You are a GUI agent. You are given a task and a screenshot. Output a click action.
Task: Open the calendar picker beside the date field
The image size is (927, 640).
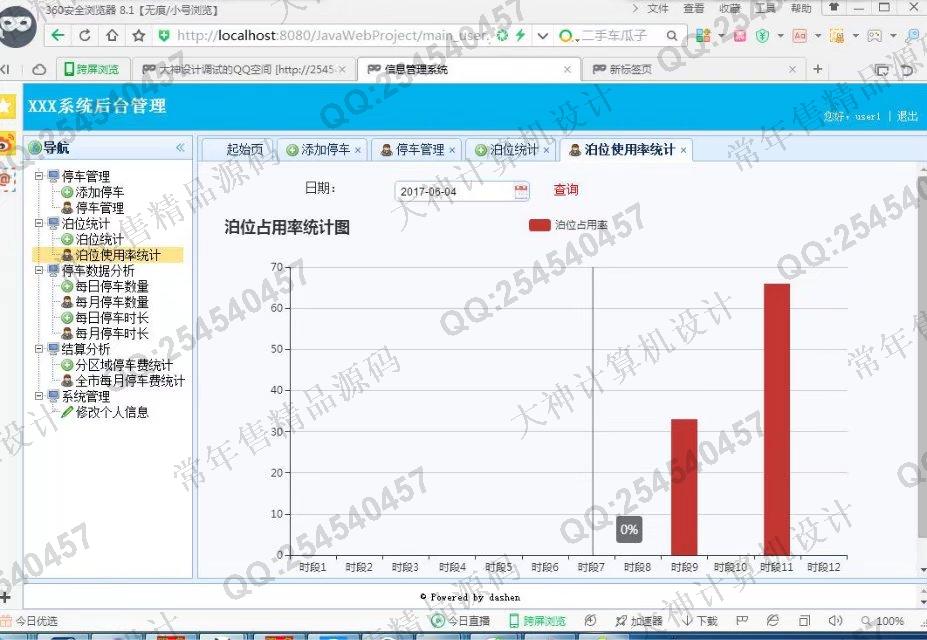tap(521, 191)
